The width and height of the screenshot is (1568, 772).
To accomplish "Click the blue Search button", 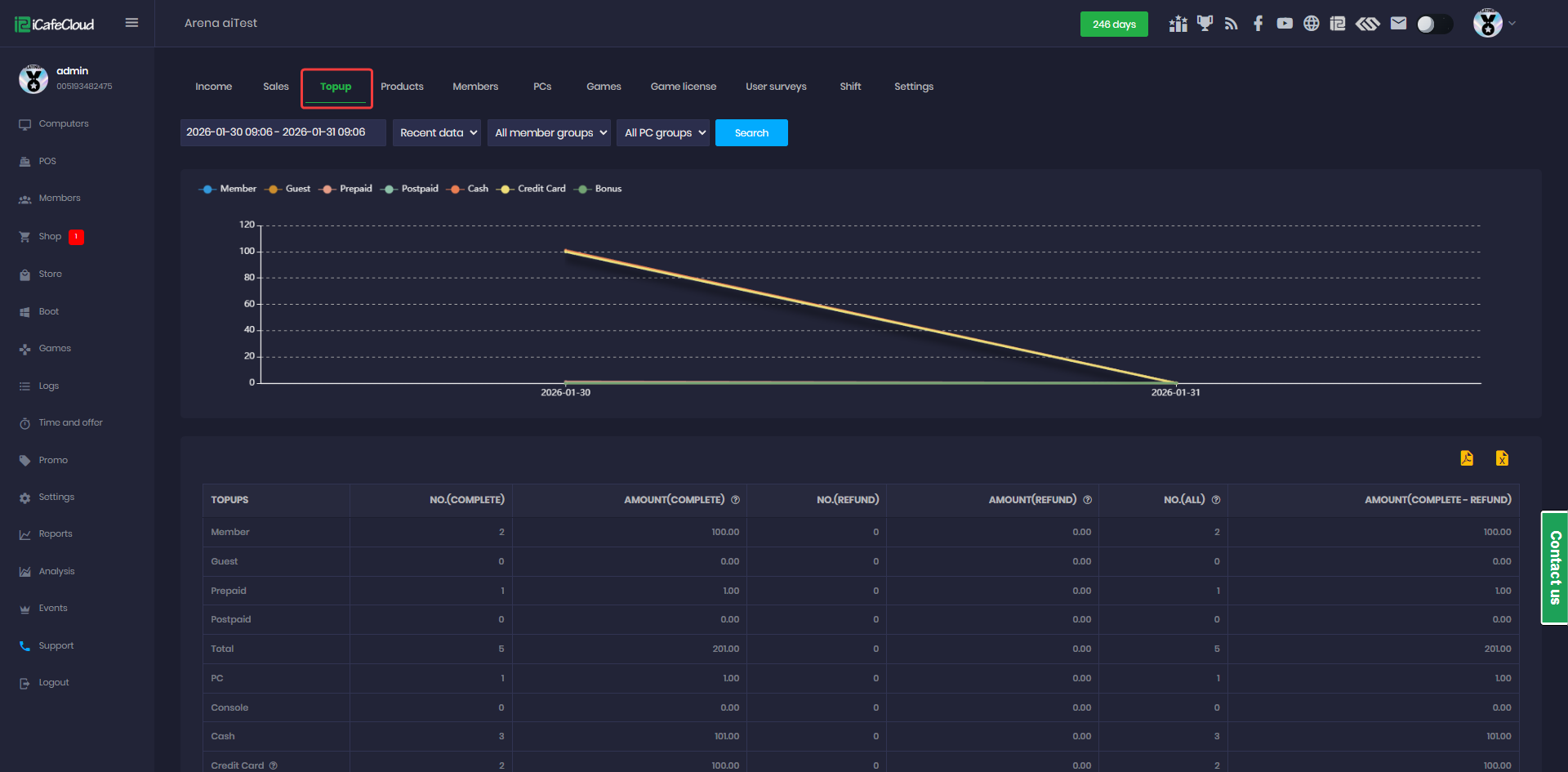I will (x=751, y=133).
